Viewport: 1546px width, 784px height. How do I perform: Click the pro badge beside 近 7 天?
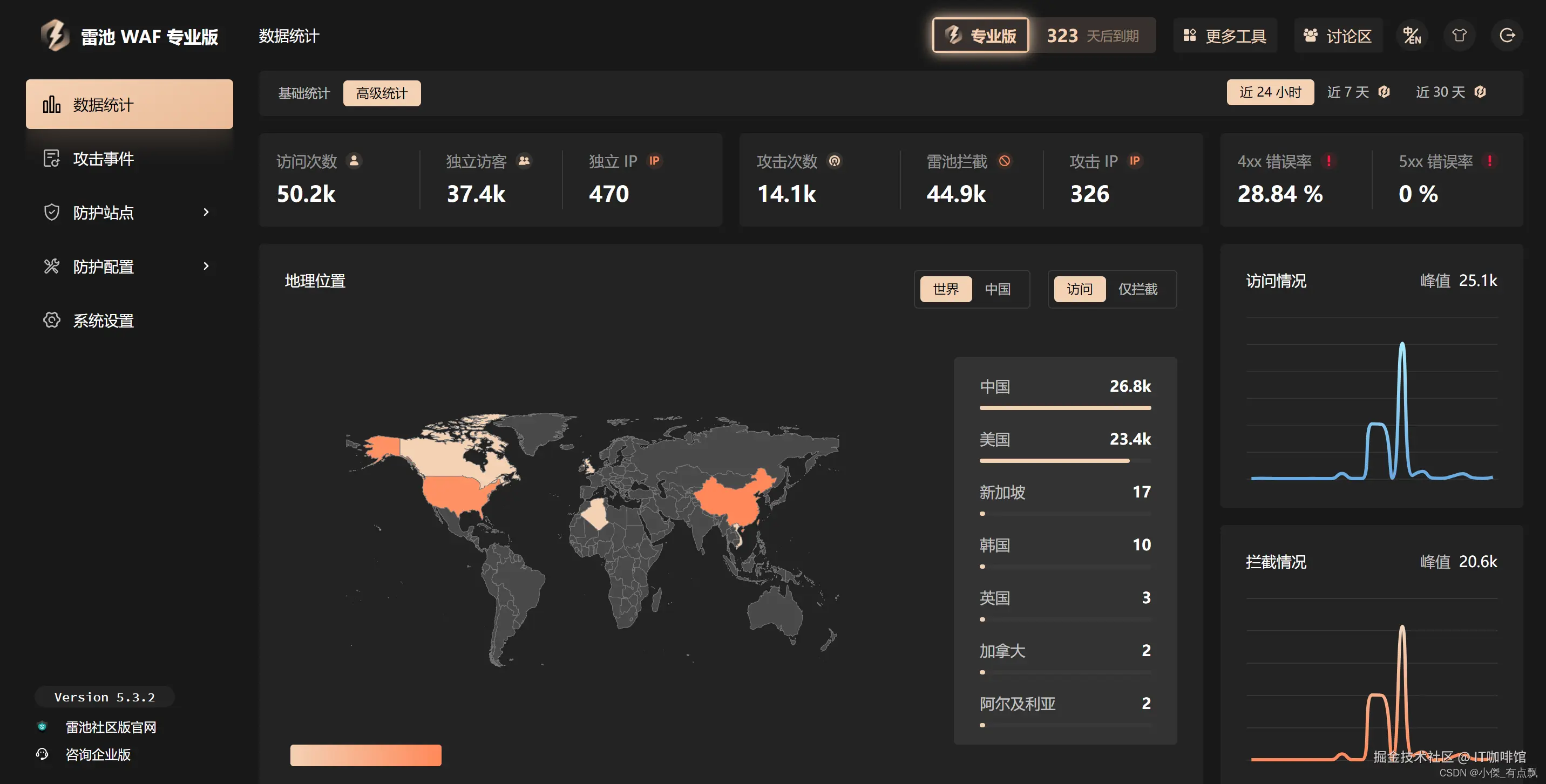[1384, 92]
